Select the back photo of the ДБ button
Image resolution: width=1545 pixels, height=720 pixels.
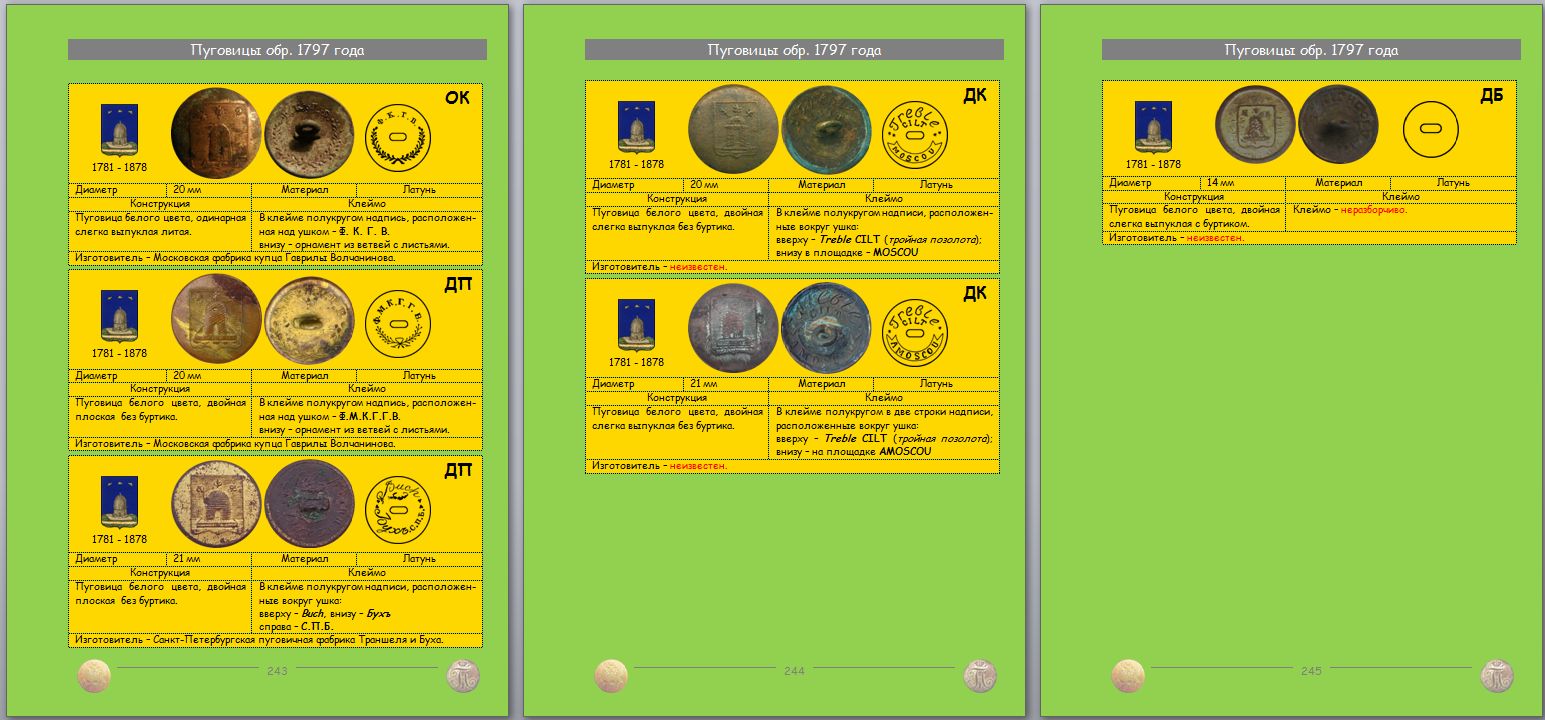1337,127
